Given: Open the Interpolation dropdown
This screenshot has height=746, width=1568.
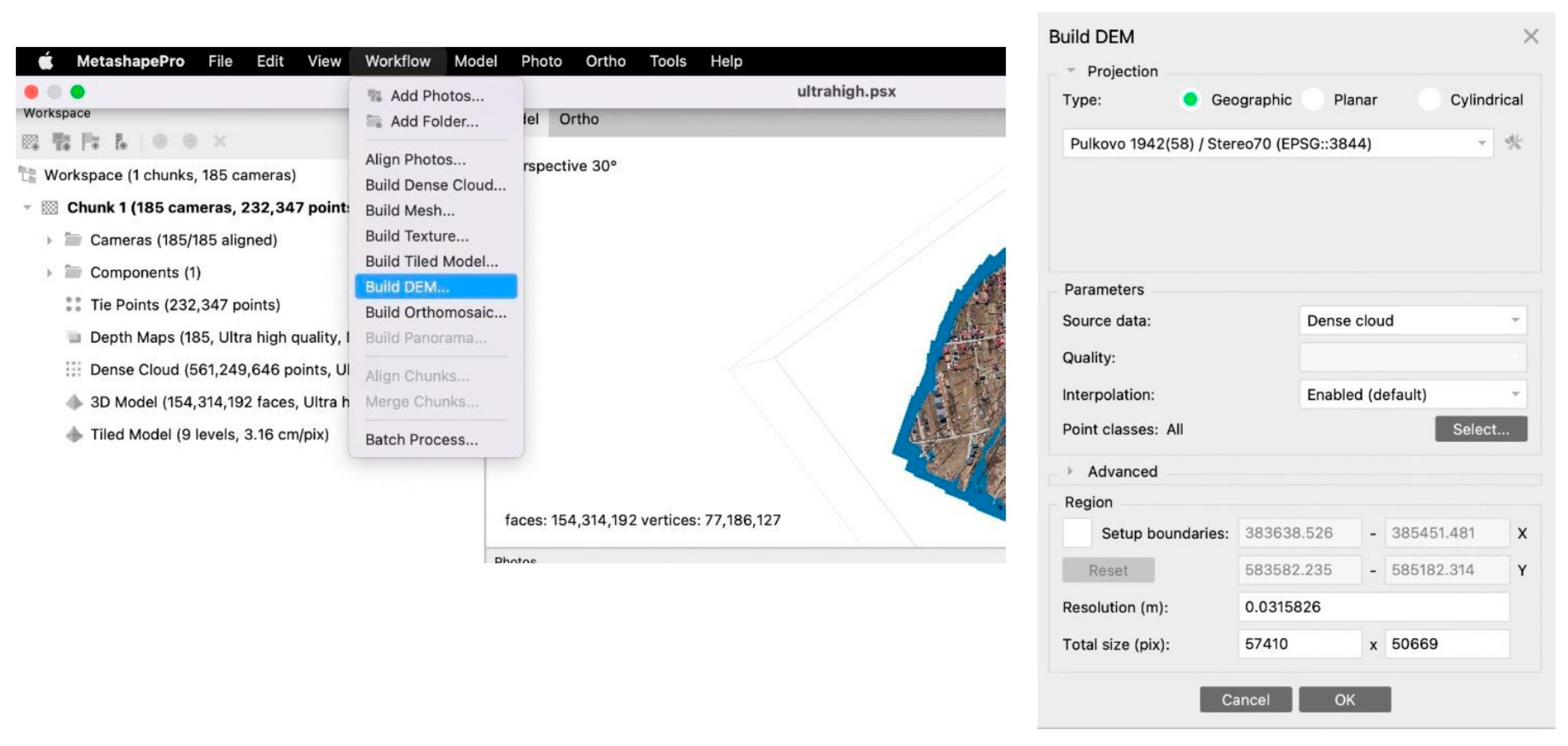Looking at the screenshot, I should (x=1412, y=395).
